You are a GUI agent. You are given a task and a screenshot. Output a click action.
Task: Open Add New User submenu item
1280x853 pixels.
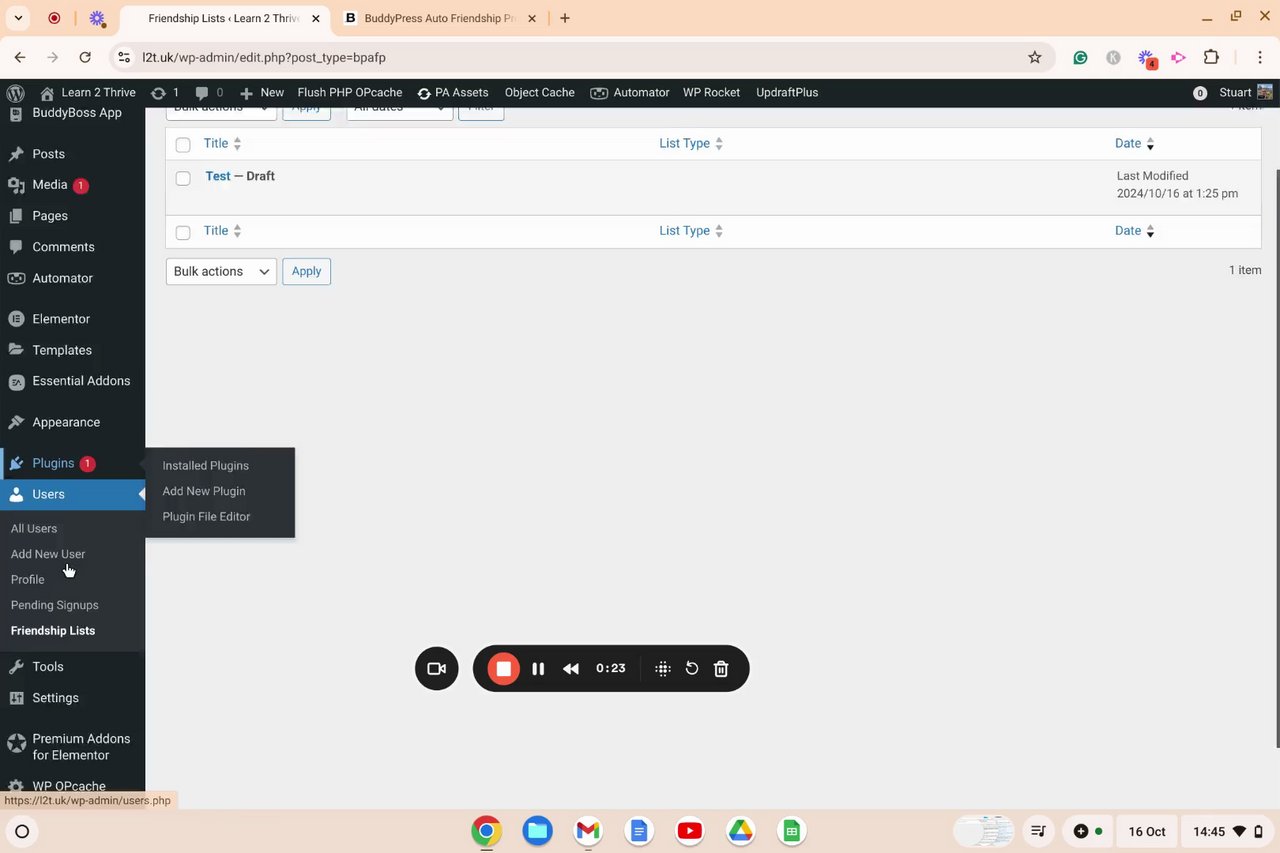[48, 554]
